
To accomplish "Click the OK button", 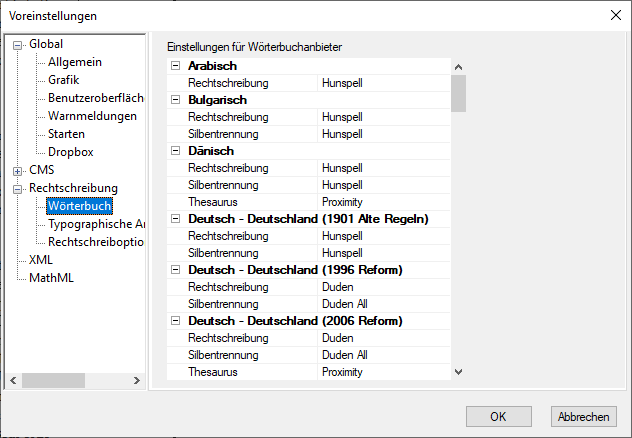I will pos(497,416).
